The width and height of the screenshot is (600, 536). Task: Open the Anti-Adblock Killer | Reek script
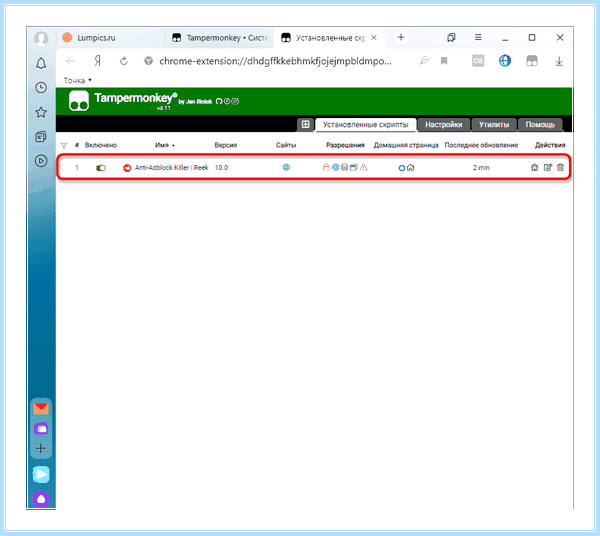click(171, 168)
